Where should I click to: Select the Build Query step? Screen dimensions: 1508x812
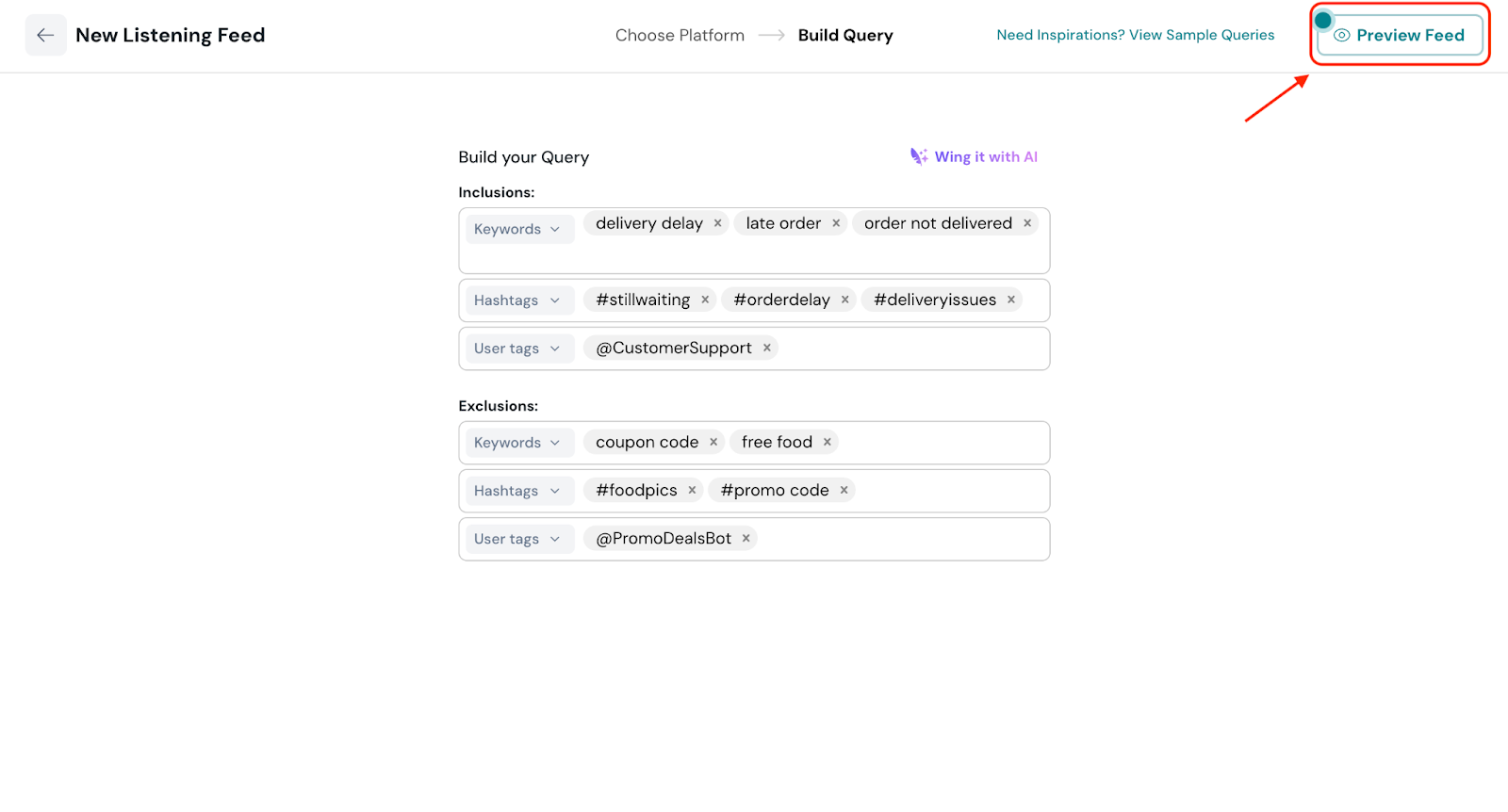[x=845, y=36]
